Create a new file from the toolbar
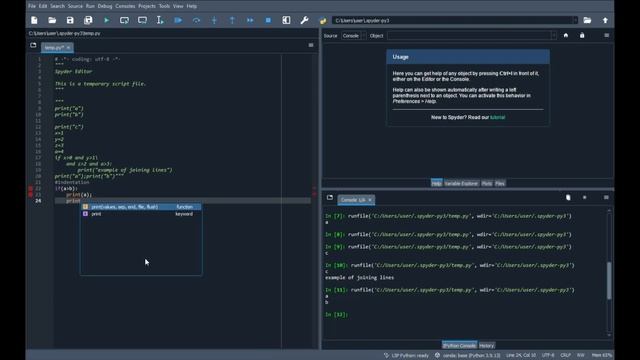The image size is (640, 360). [x=34, y=20]
